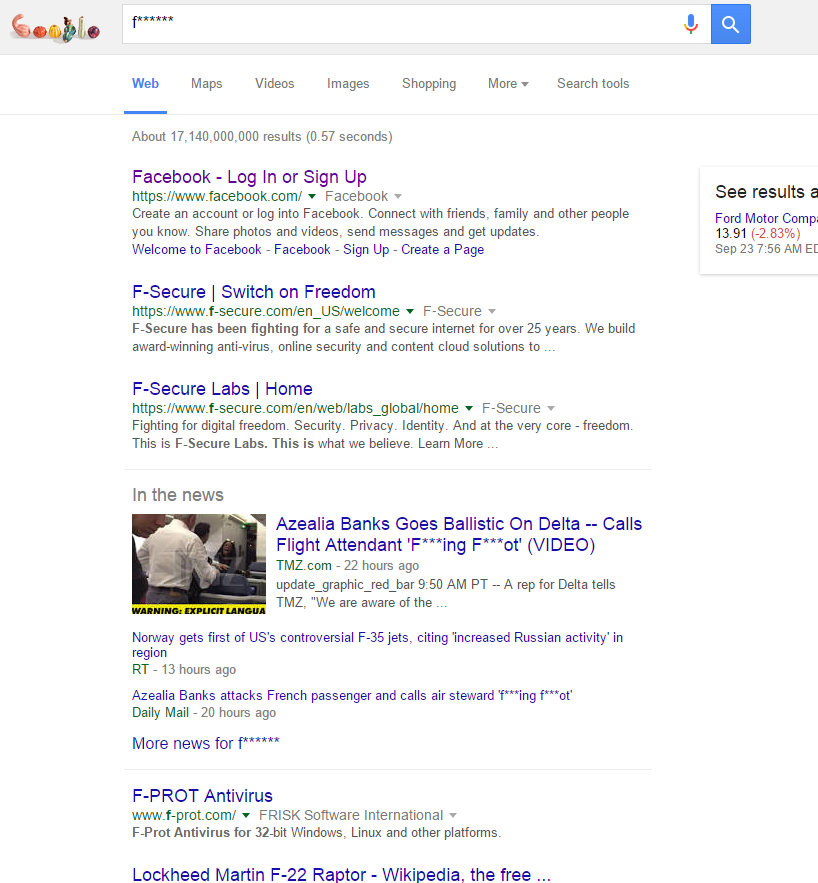Open More news for f****** link
The width and height of the screenshot is (818, 883).
tap(206, 743)
